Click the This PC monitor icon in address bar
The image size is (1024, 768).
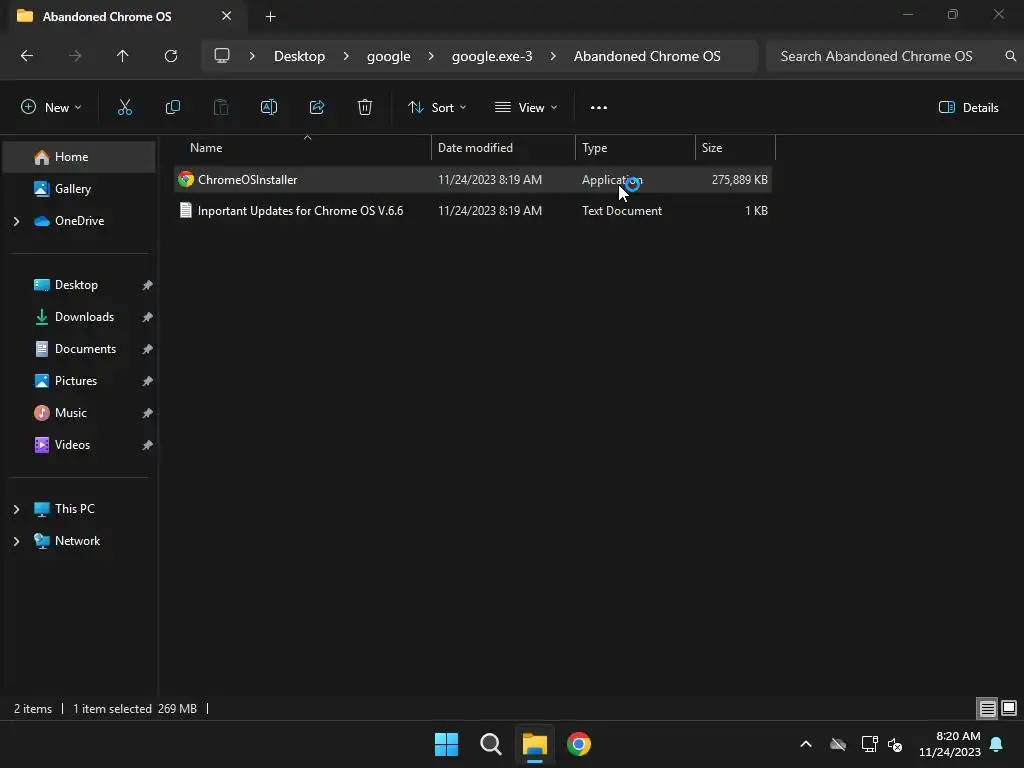pyautogui.click(x=222, y=56)
